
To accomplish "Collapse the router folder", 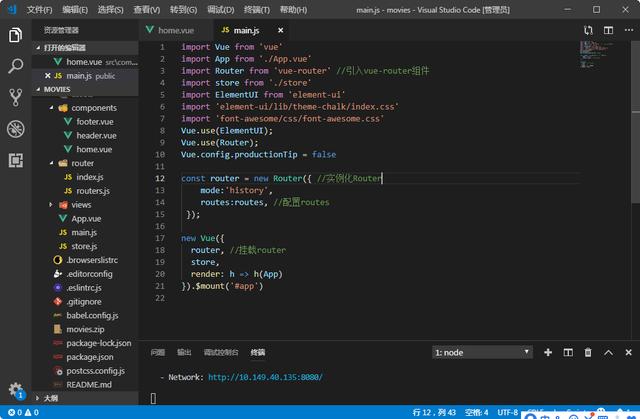I will [x=51, y=163].
